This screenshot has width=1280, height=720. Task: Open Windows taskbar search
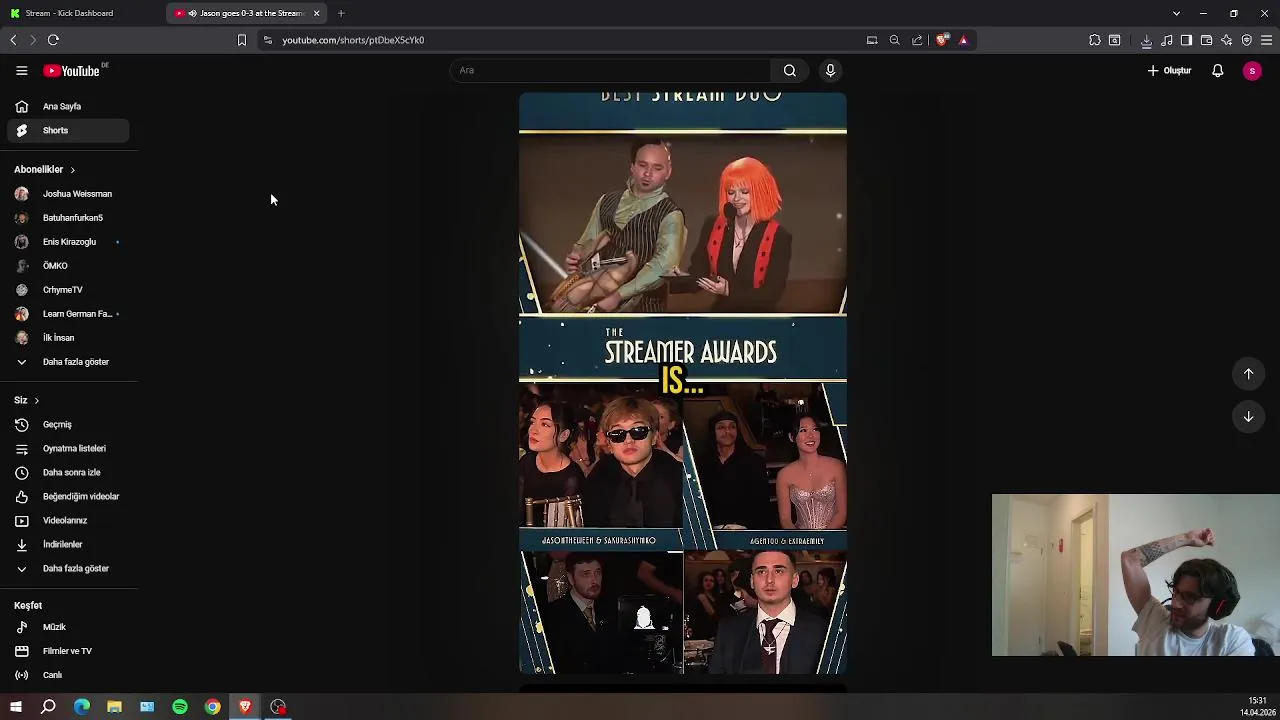[48, 707]
